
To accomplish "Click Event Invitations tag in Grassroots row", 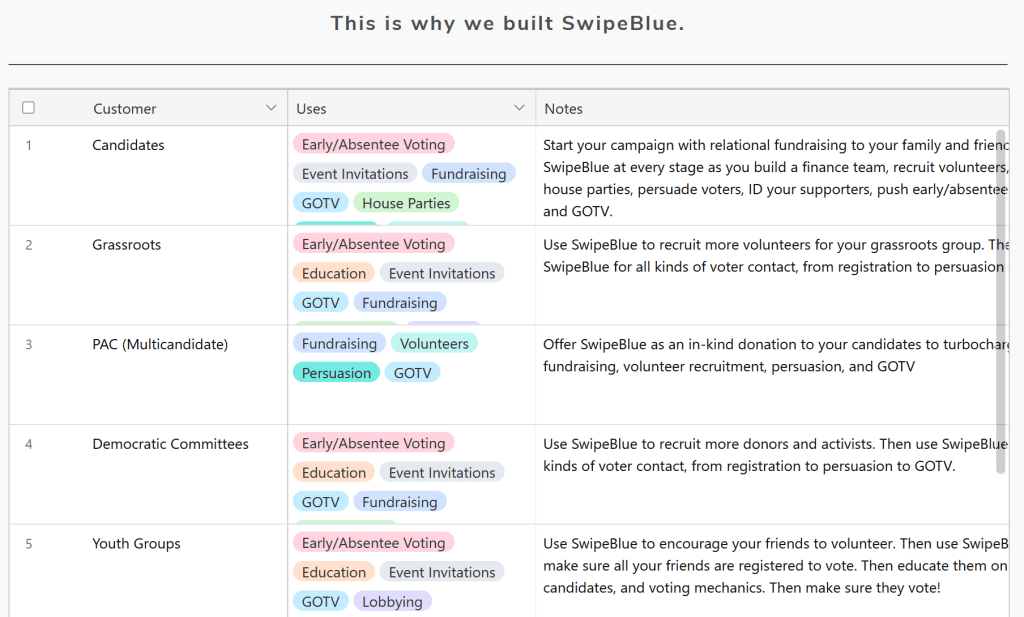I will tap(442, 274).
